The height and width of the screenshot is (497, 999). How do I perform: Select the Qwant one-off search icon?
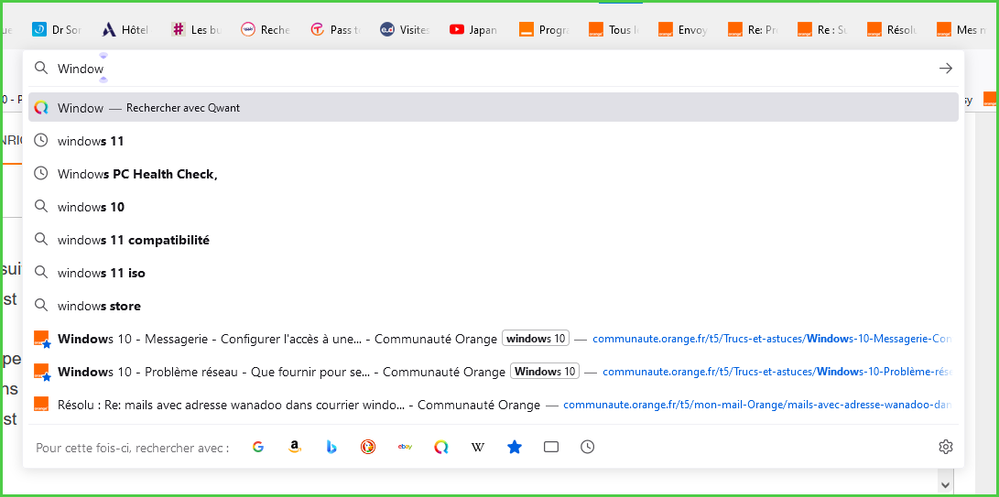pos(441,447)
